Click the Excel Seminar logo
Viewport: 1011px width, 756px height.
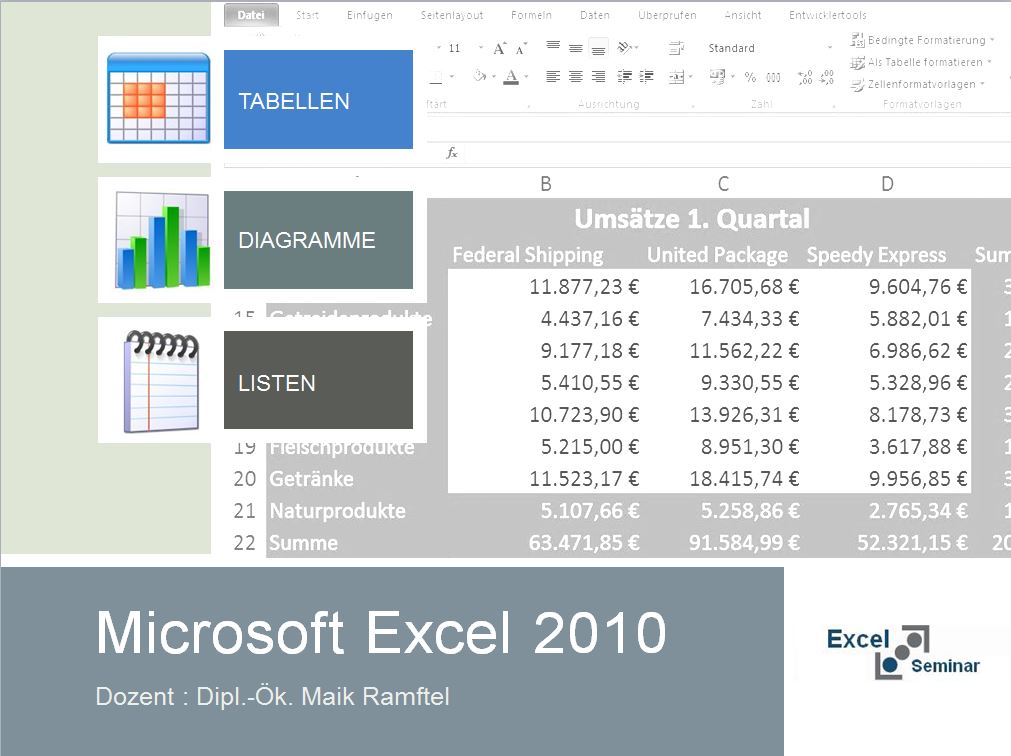coord(903,652)
